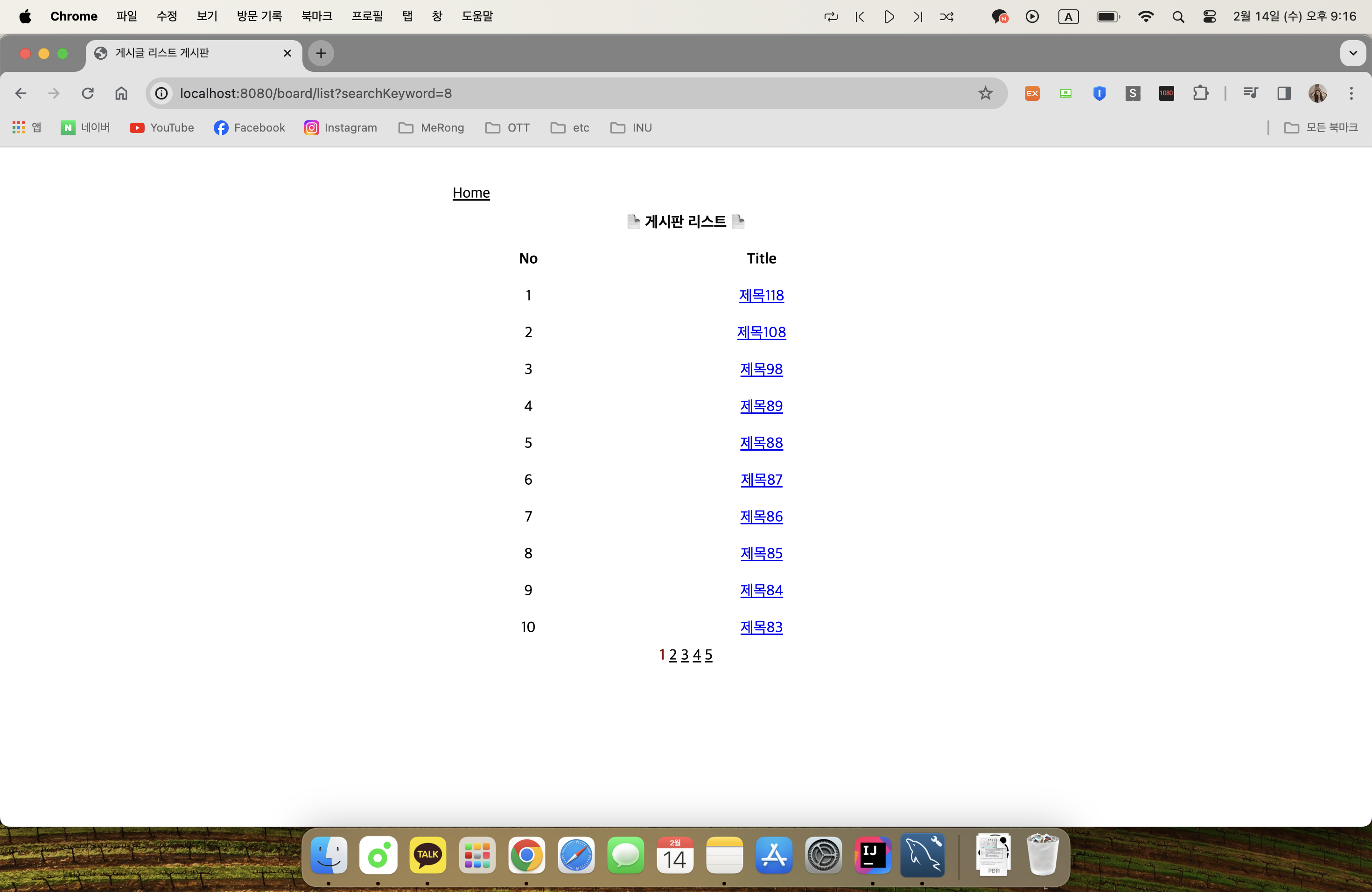View site information icon in address bar

click(x=162, y=93)
